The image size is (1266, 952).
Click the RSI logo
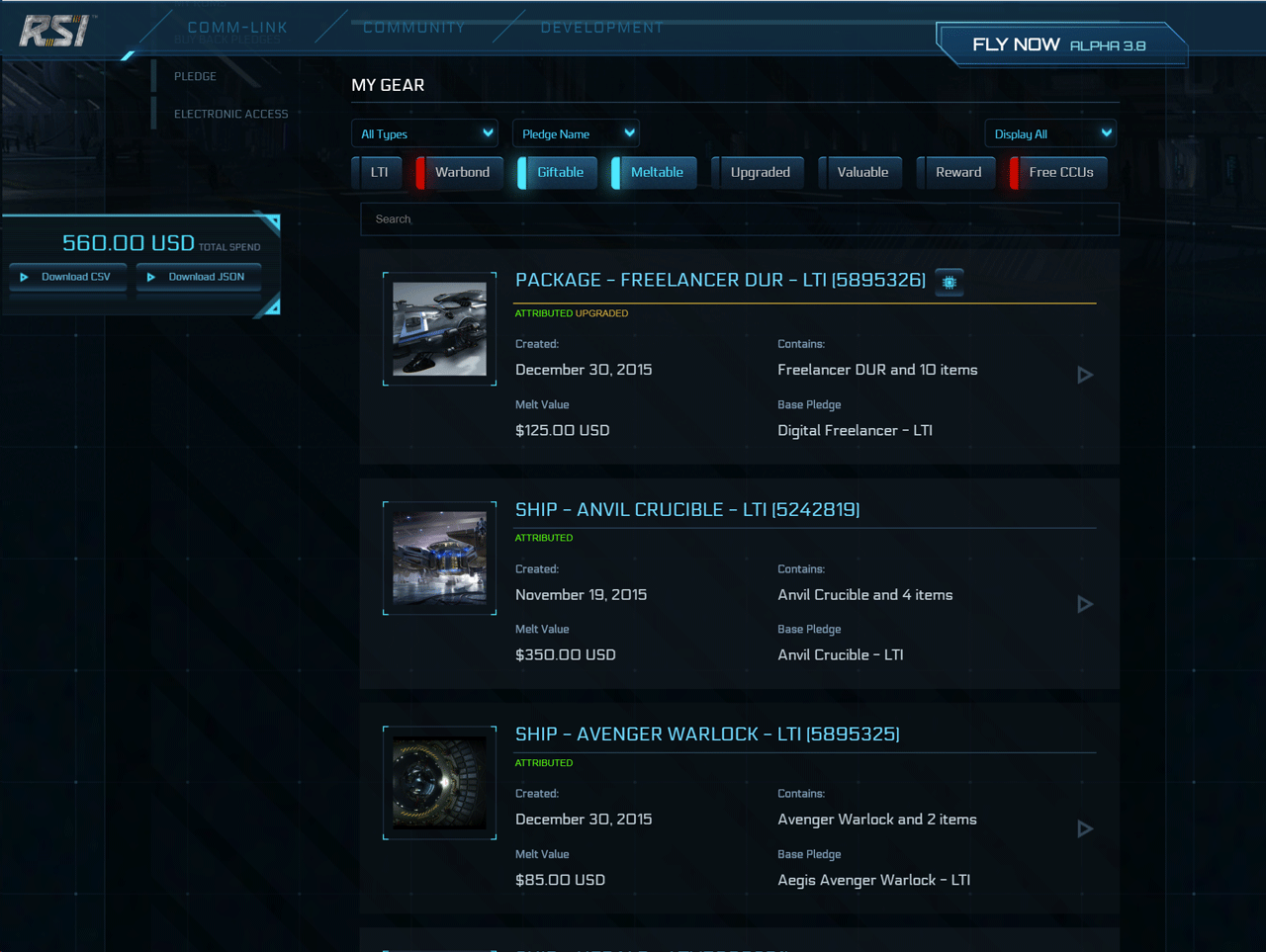57,32
